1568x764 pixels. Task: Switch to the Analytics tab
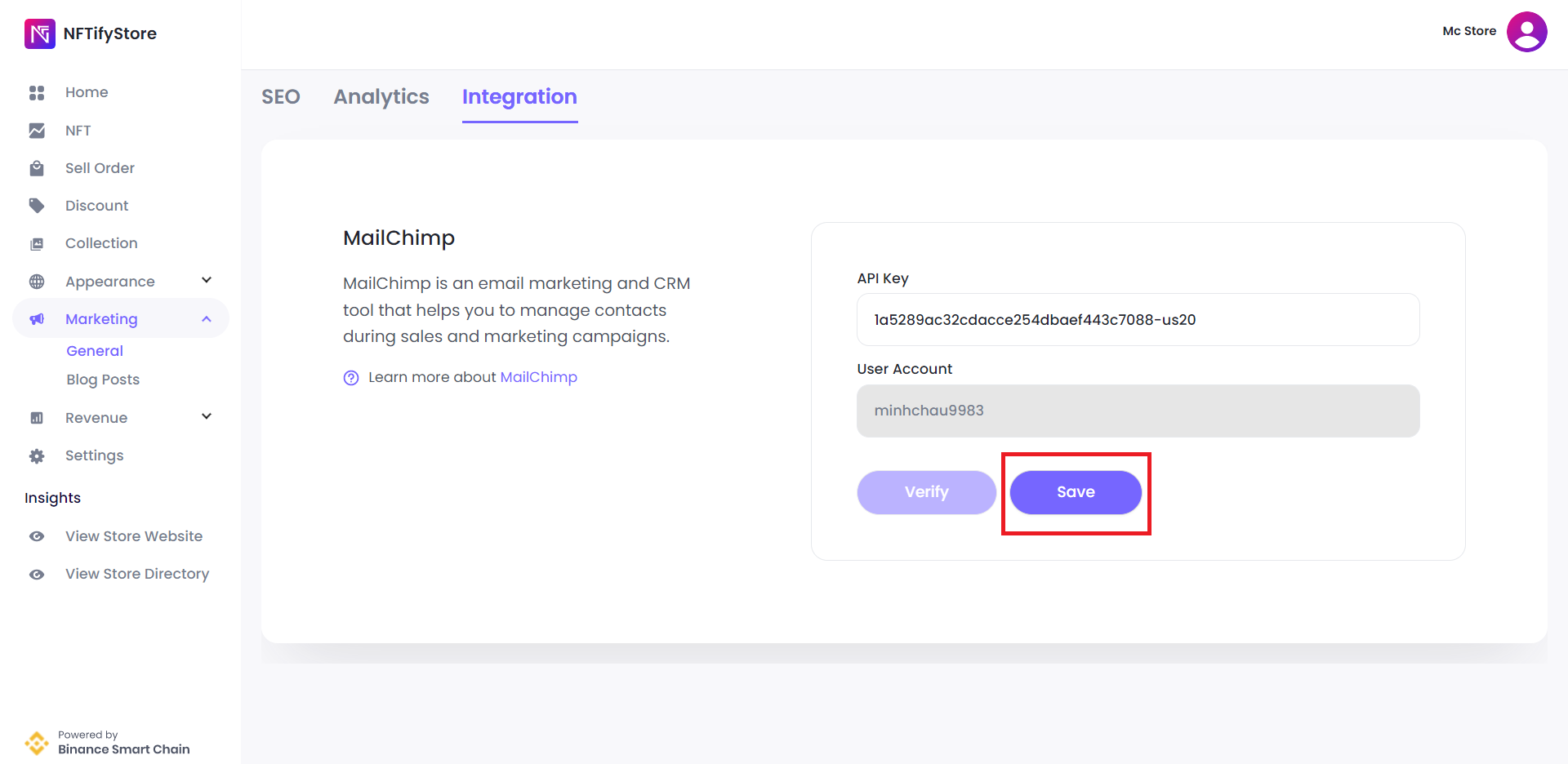381,96
